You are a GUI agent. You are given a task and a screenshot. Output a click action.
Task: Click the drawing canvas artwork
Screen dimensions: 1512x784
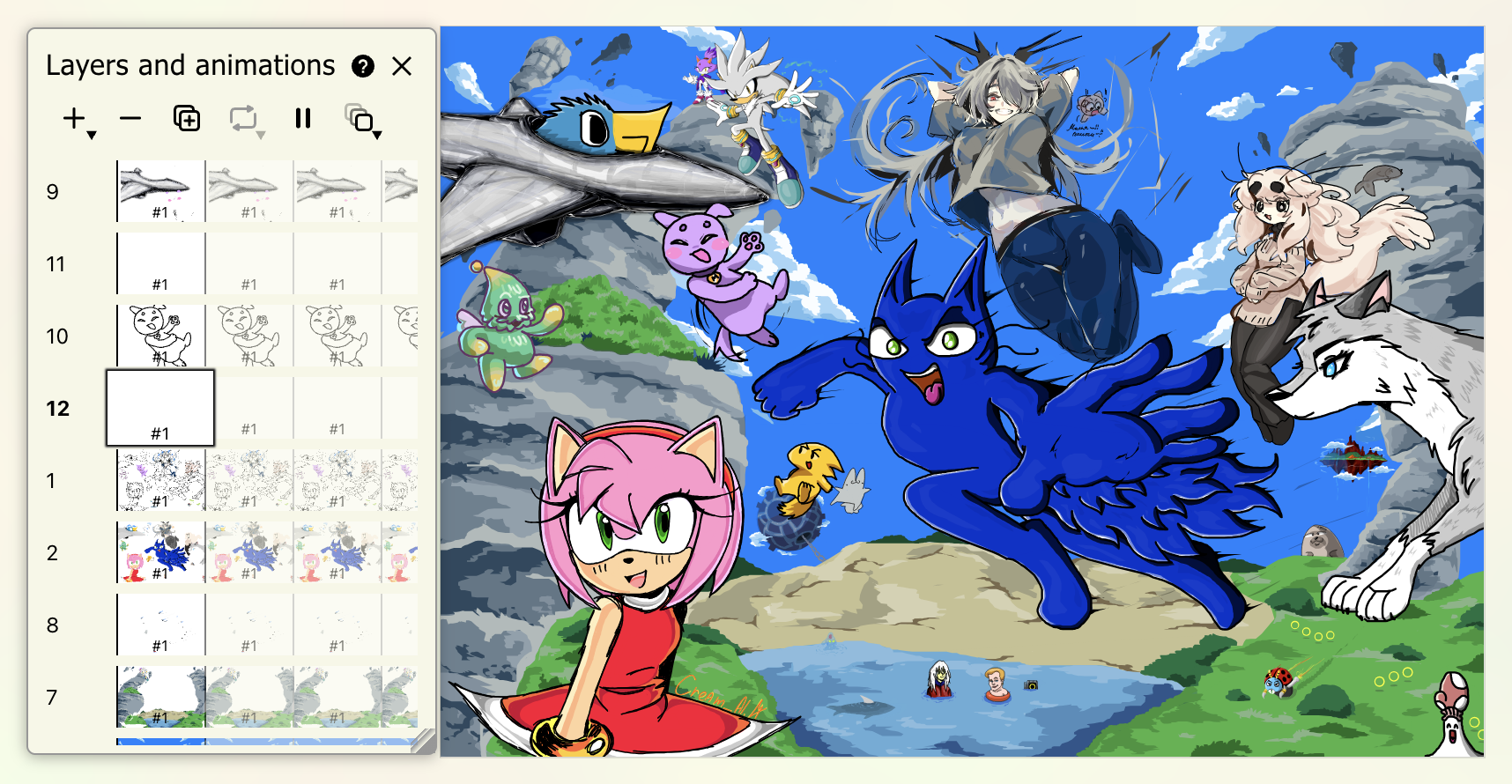[x=962, y=391]
